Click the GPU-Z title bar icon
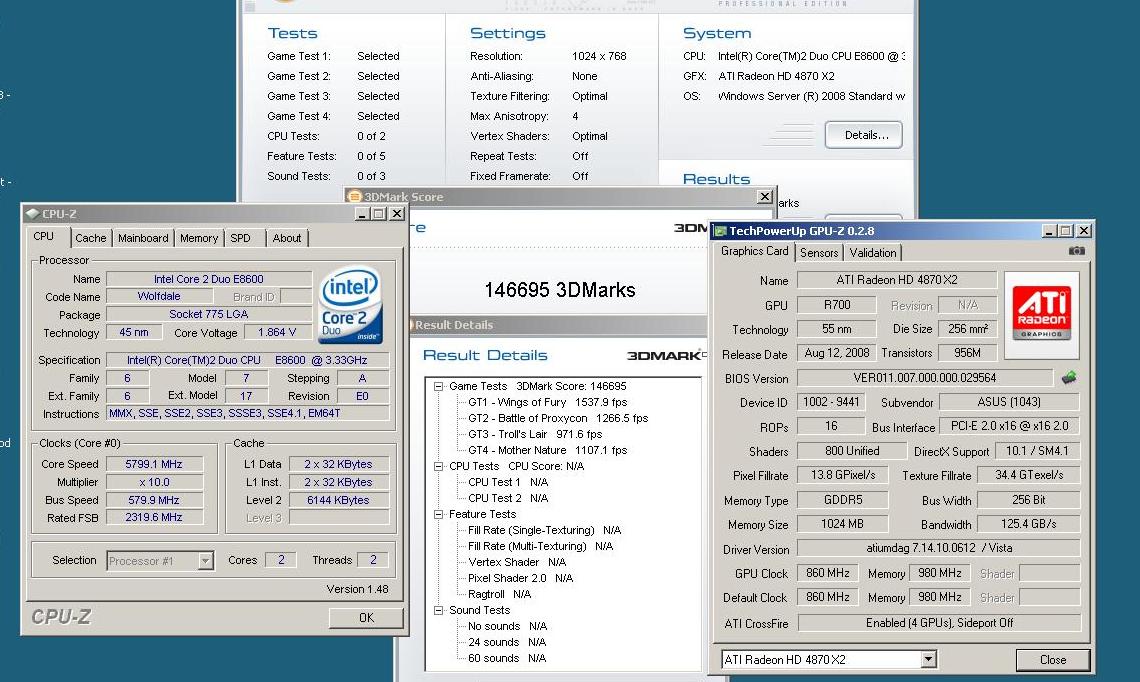The image size is (1140, 682). pyautogui.click(x=720, y=231)
